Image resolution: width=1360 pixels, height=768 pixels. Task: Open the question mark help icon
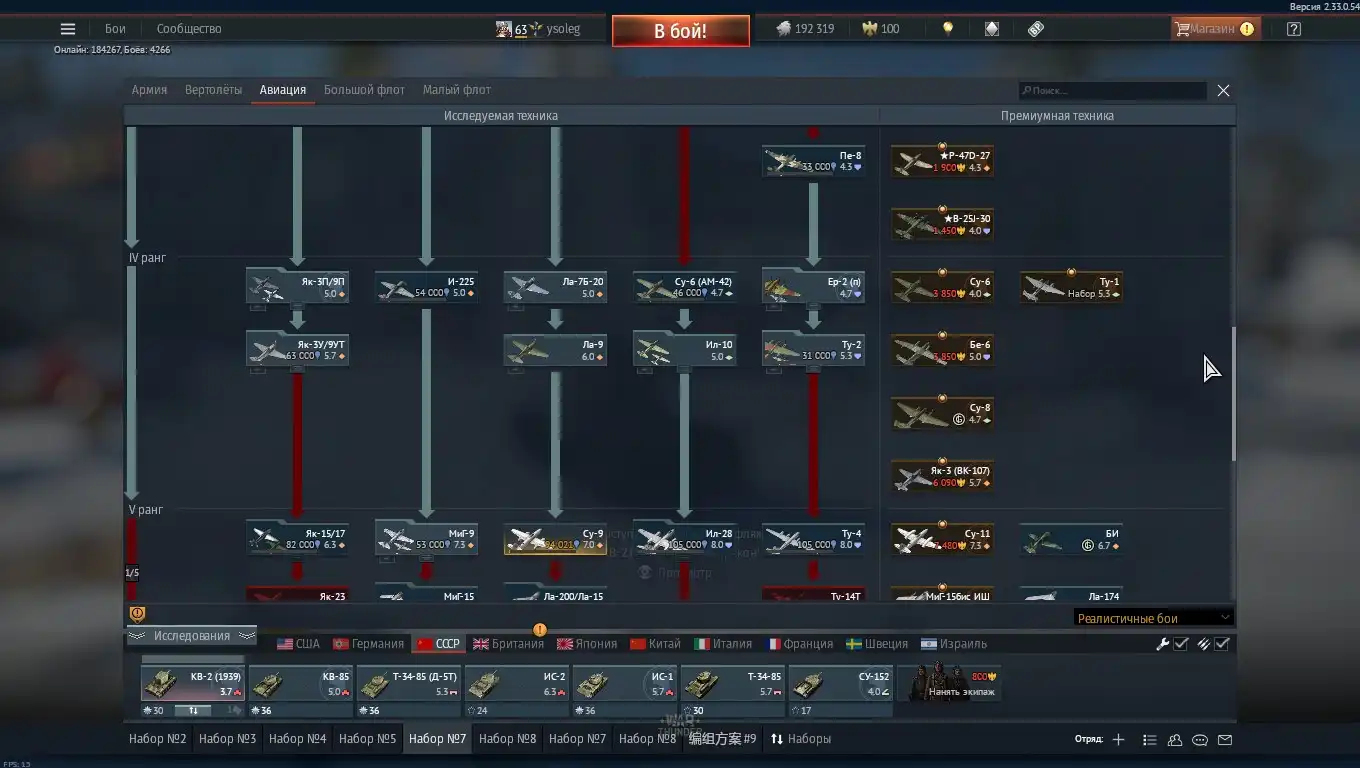[1294, 29]
